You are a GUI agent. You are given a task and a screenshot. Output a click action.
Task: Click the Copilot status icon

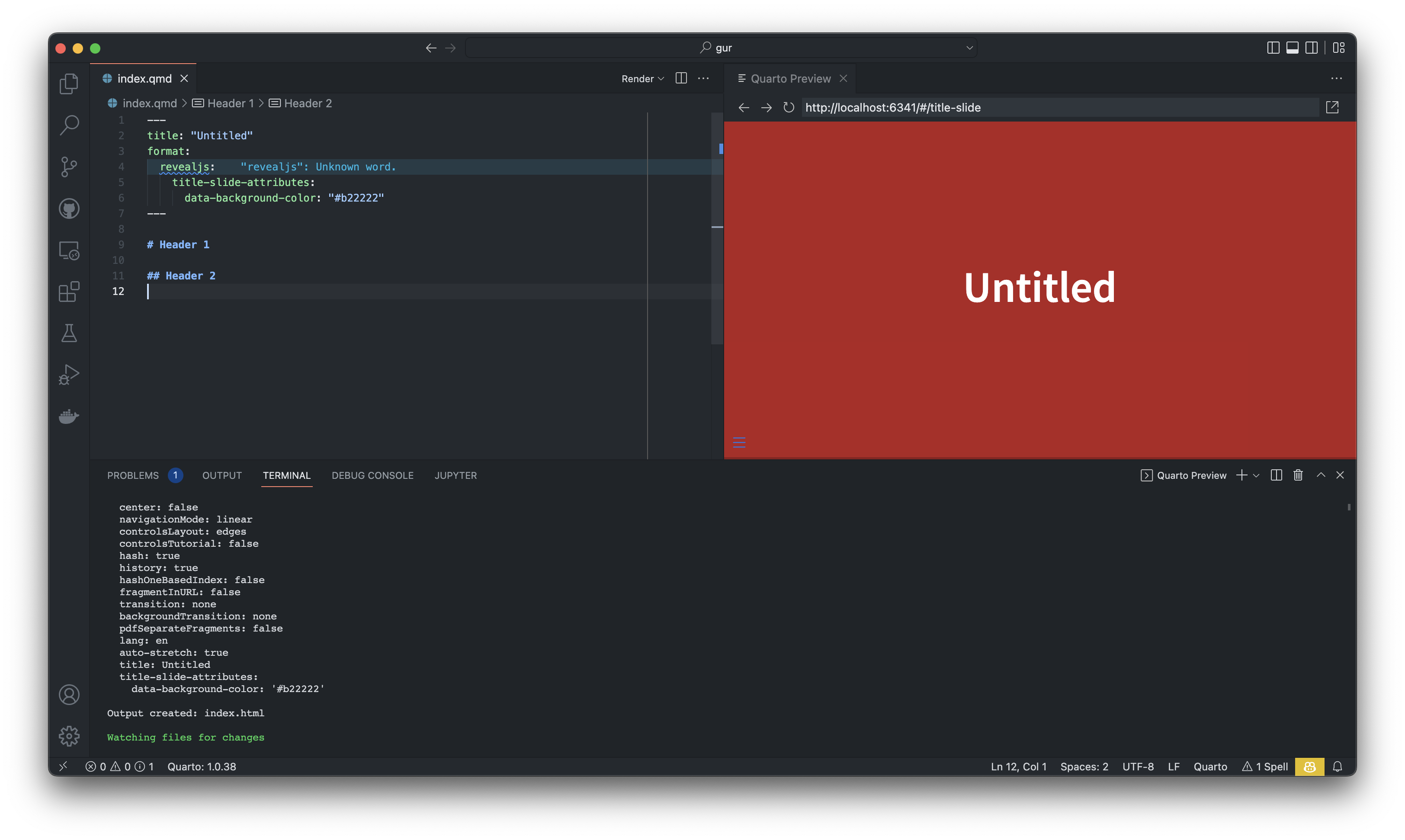pos(1309,766)
